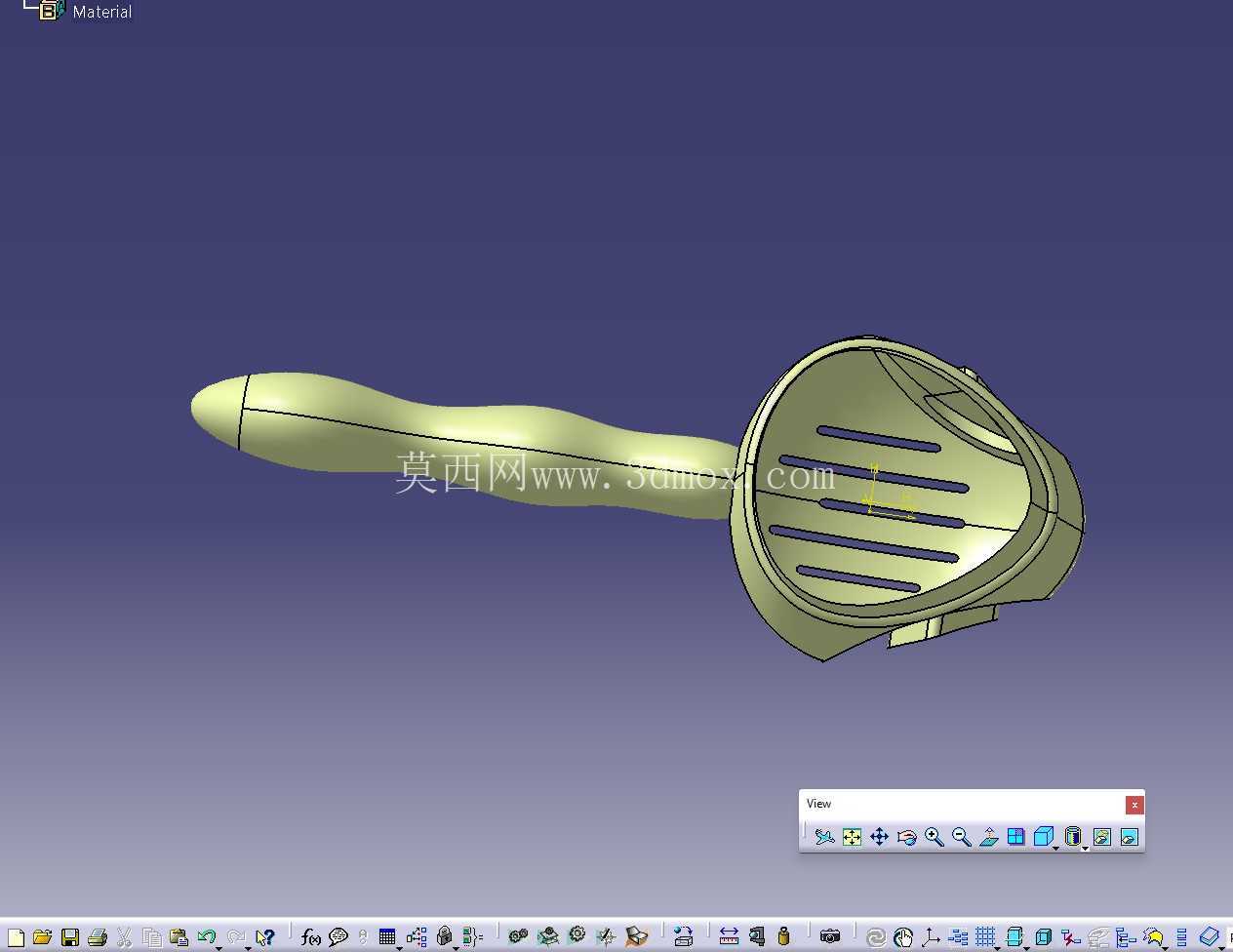Expand the Design Table dropdown arrow

click(x=399, y=947)
